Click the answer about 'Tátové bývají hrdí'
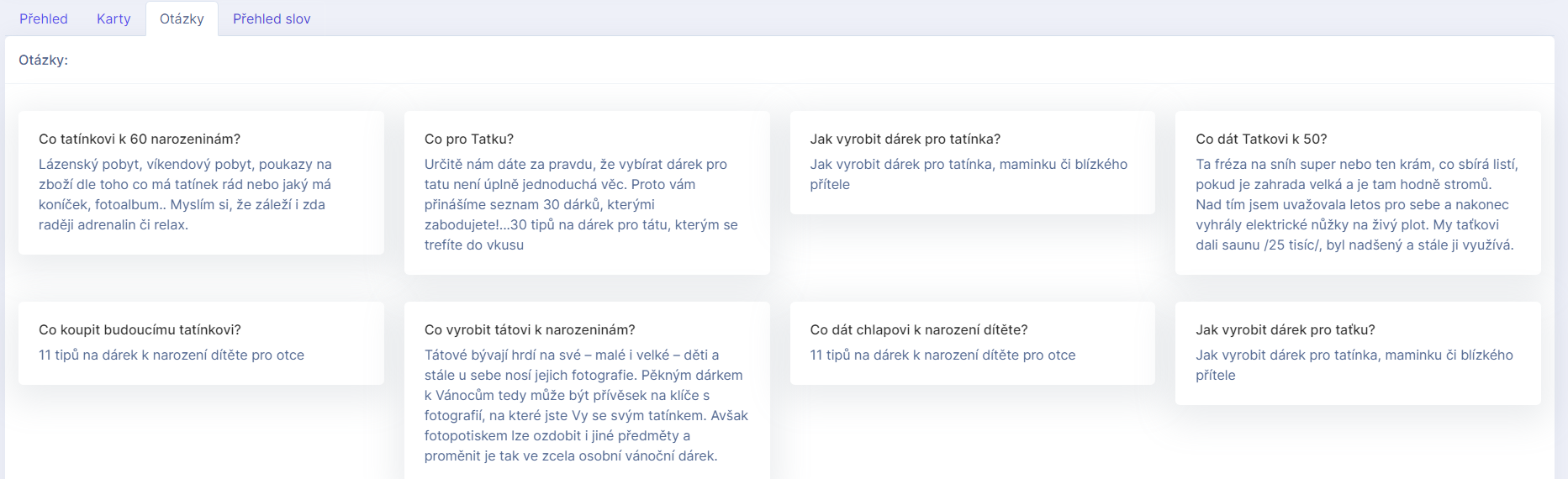This screenshot has height=479, width=1568. pyautogui.click(x=586, y=405)
